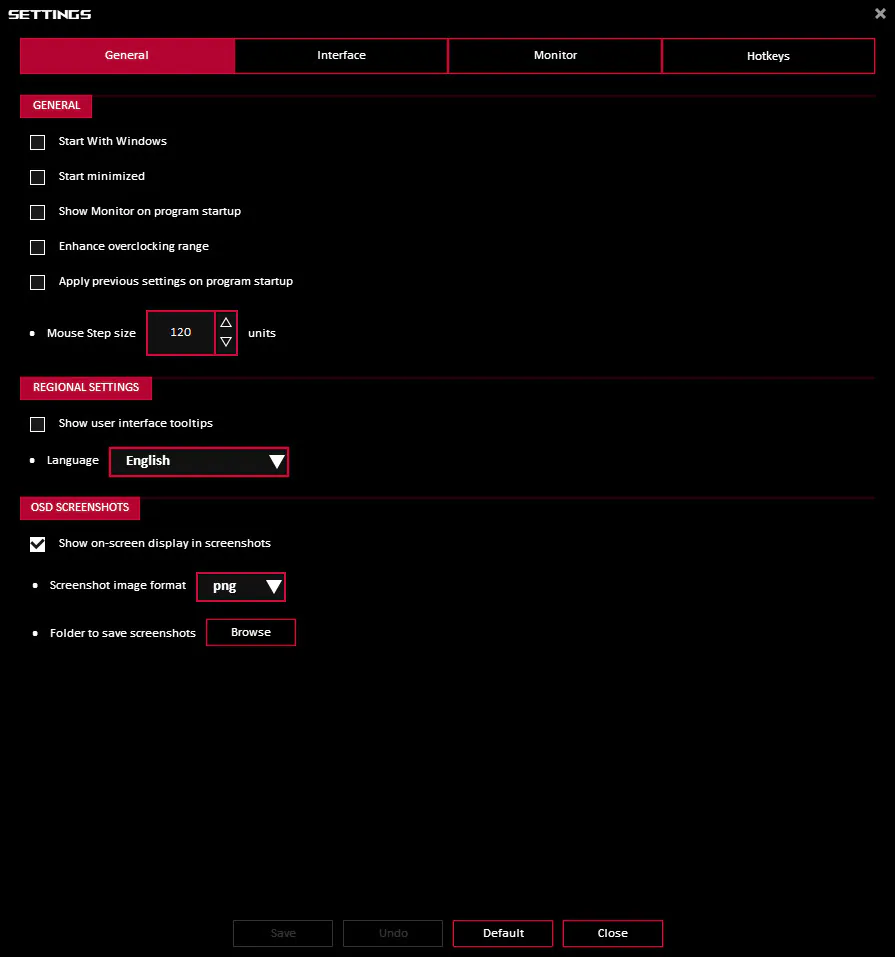The height and width of the screenshot is (957, 895).
Task: Expand the Screenshot image format png dropdown
Action: click(241, 587)
